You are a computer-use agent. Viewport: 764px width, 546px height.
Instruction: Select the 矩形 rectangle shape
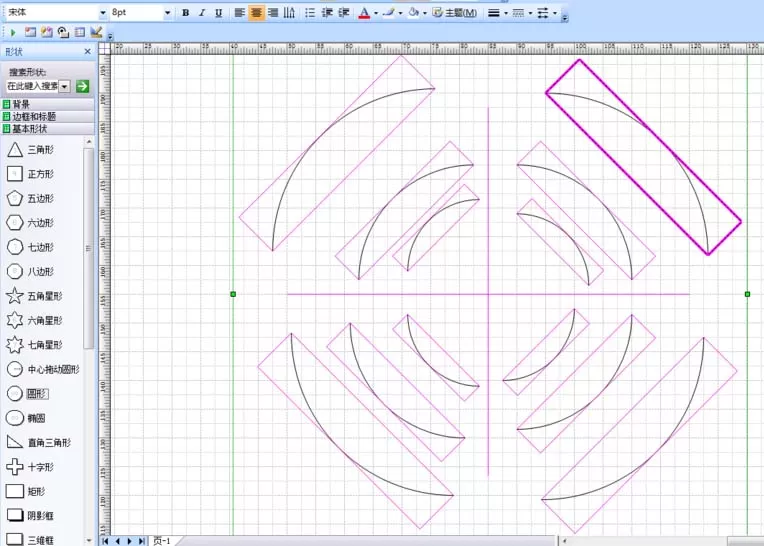tap(26, 491)
